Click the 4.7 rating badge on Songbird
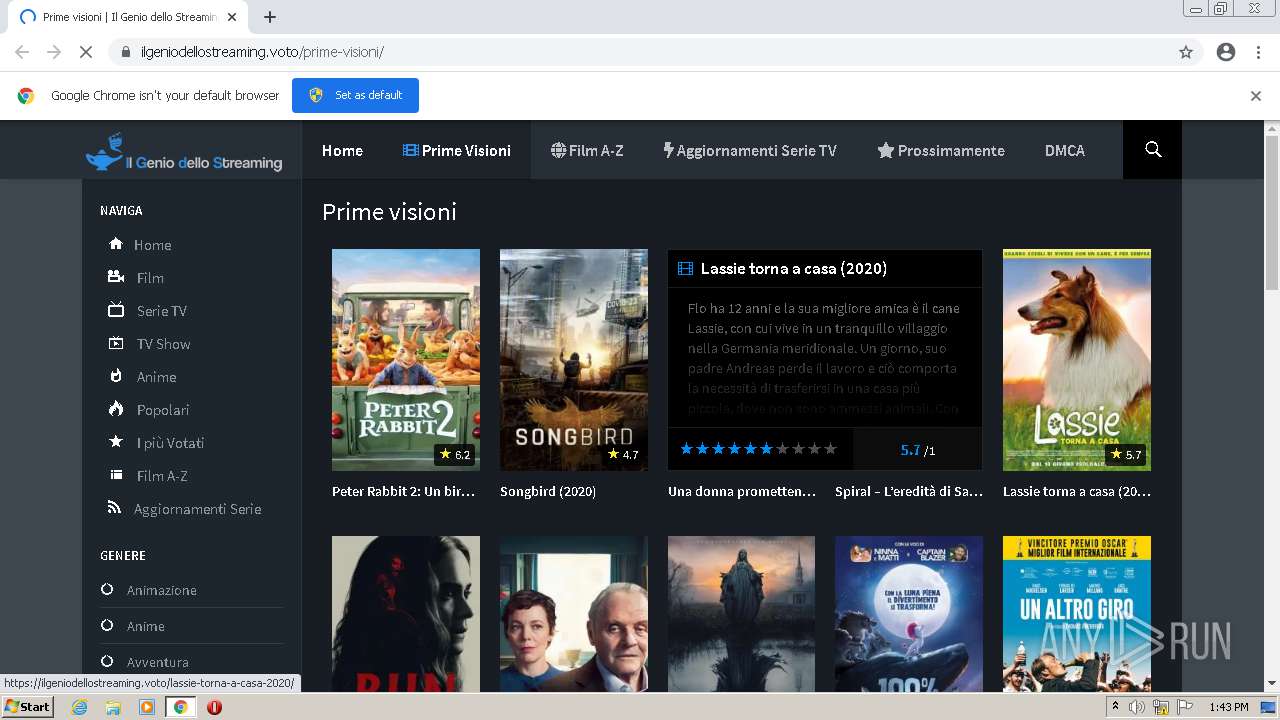 coord(622,454)
